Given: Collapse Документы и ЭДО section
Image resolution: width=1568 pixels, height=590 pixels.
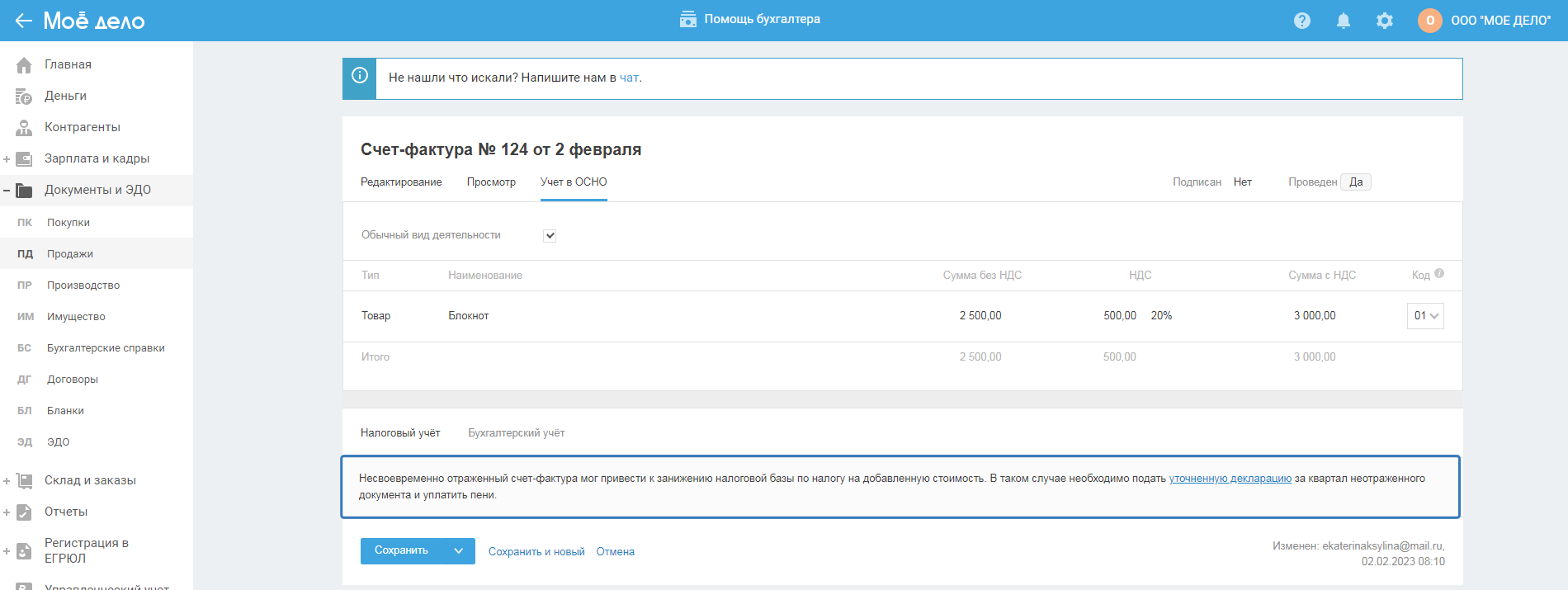Looking at the screenshot, I should 7,191.
